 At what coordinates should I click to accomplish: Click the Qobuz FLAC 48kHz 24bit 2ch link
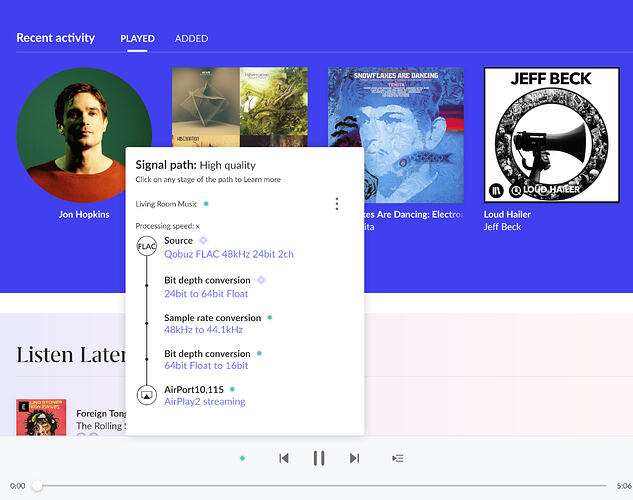click(x=229, y=254)
